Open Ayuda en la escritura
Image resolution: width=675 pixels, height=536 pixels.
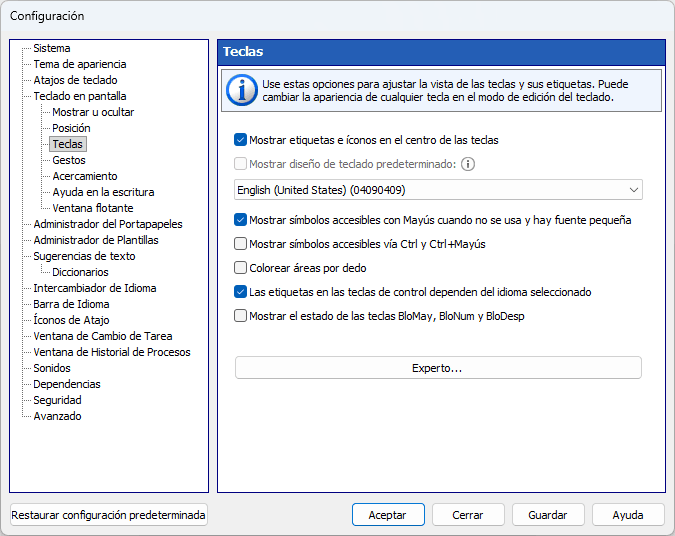click(x=103, y=192)
